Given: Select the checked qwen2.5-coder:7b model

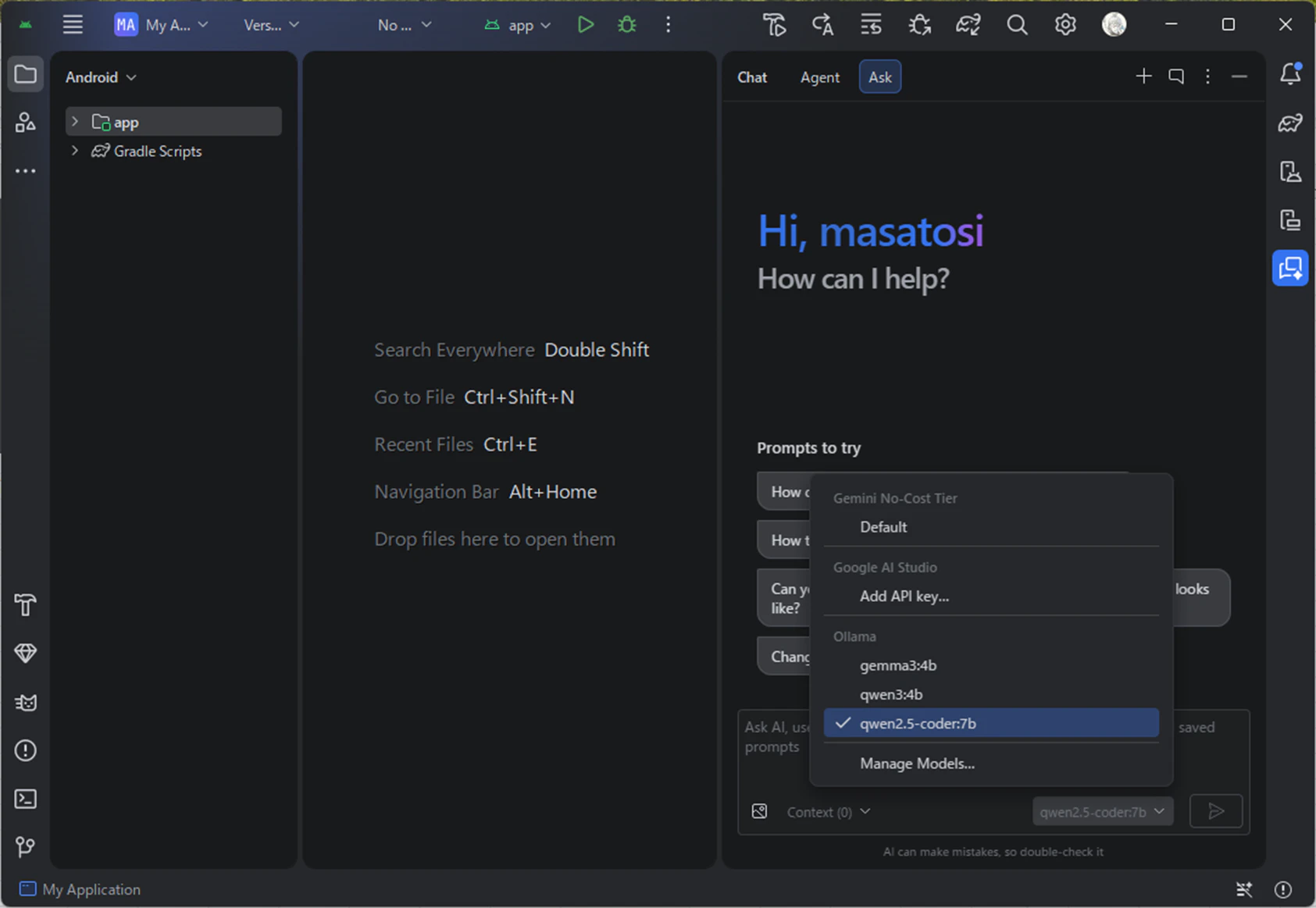Looking at the screenshot, I should 991,723.
